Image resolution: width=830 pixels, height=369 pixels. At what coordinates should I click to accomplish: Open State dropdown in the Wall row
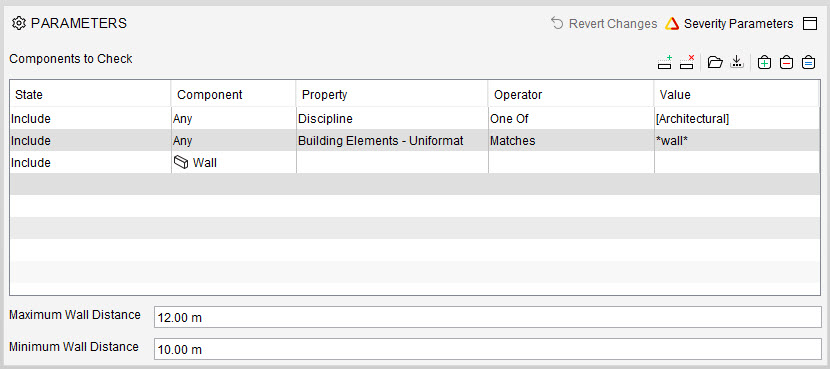click(90, 163)
